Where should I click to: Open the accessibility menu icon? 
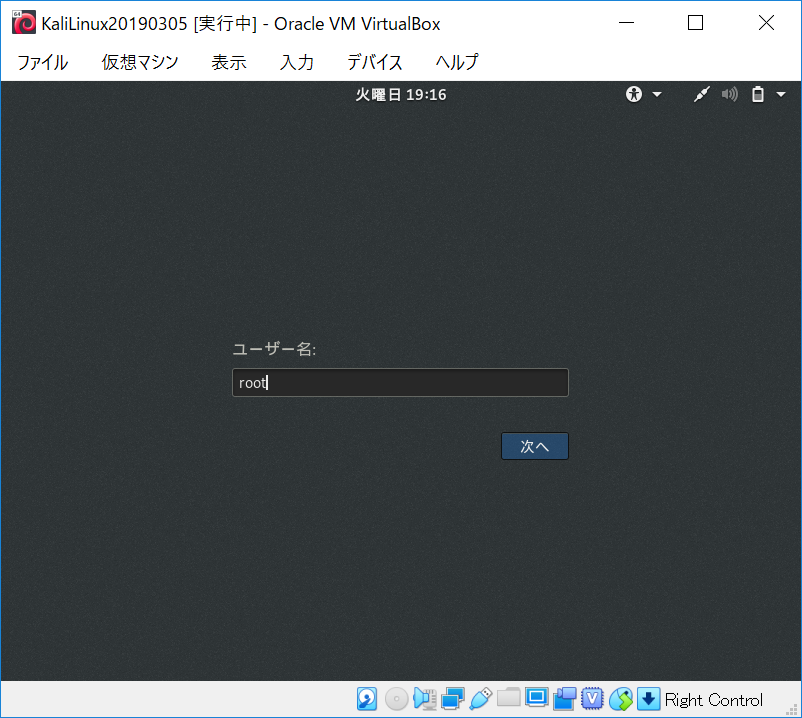634,94
